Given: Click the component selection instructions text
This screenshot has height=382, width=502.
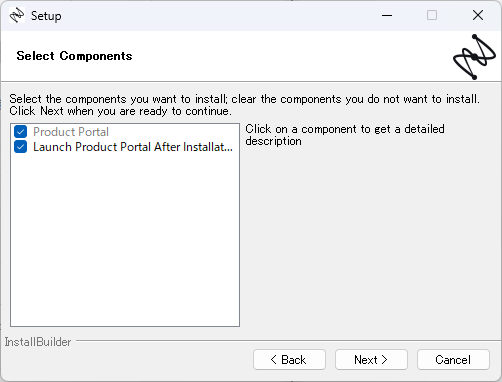Looking at the screenshot, I should pyautogui.click(x=244, y=105).
